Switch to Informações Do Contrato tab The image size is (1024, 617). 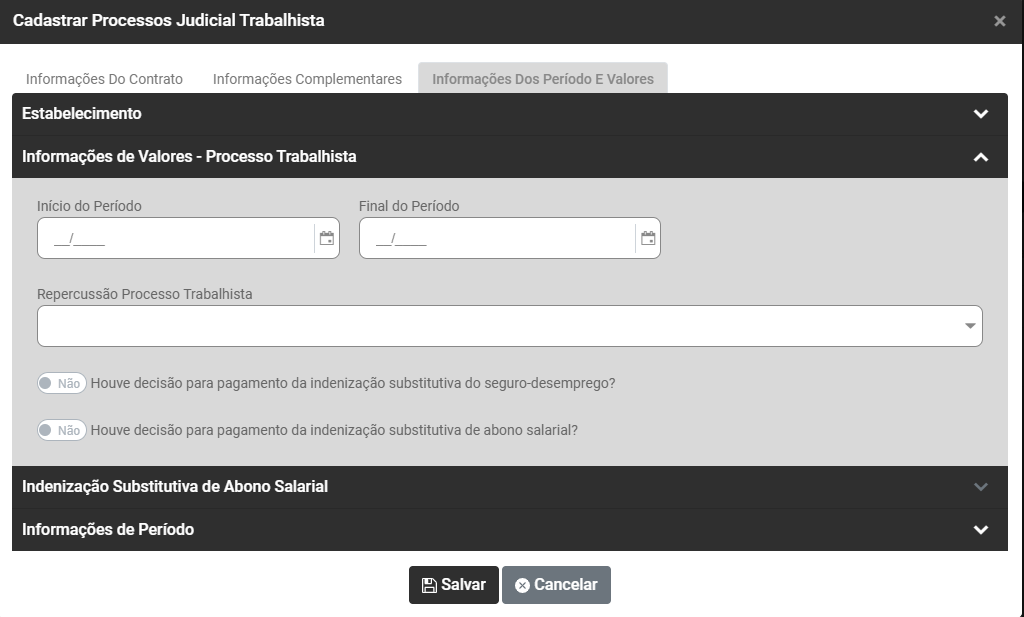click(104, 79)
